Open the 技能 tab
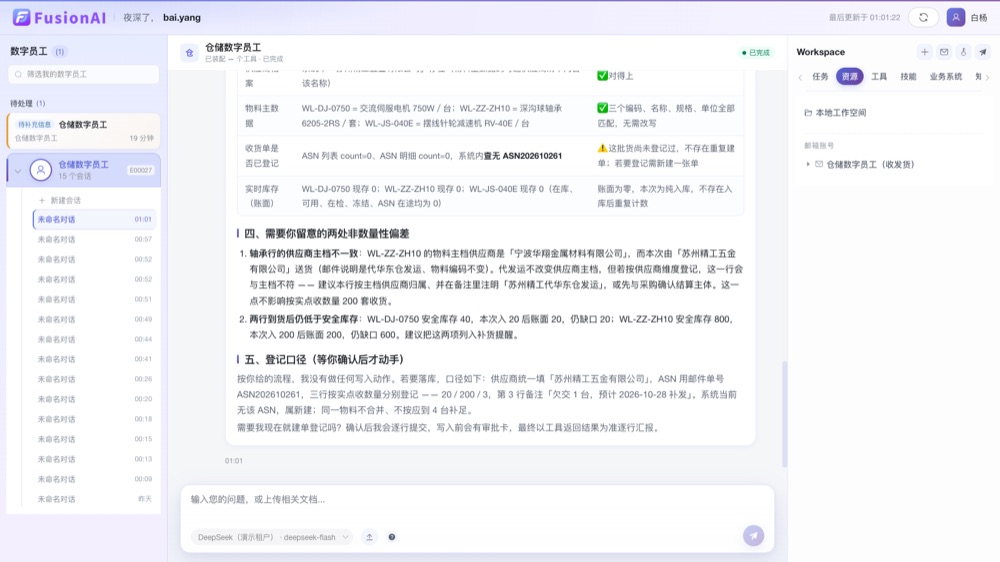Image resolution: width=1000 pixels, height=562 pixels. (908, 77)
